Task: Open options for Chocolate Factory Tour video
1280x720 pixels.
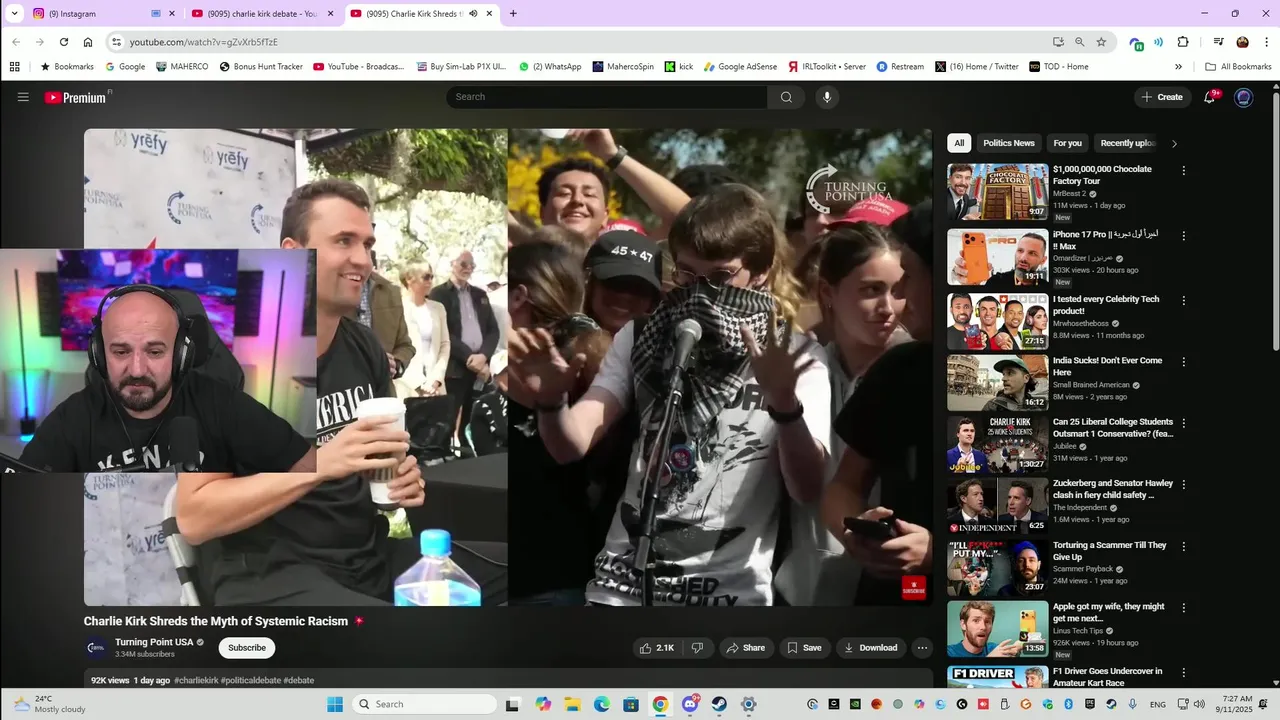Action: click(x=1184, y=171)
